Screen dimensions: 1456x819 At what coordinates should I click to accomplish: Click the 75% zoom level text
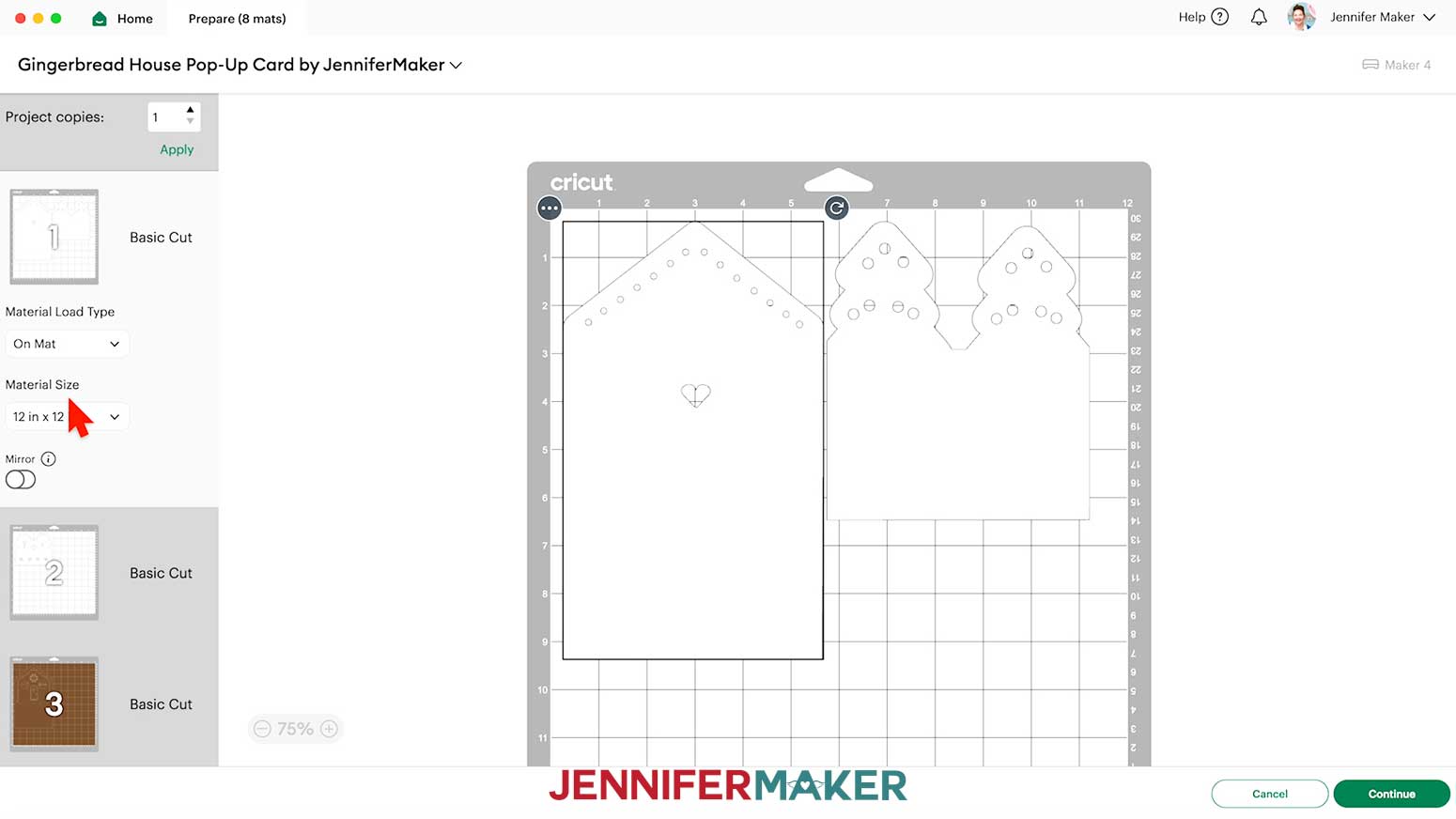point(295,729)
